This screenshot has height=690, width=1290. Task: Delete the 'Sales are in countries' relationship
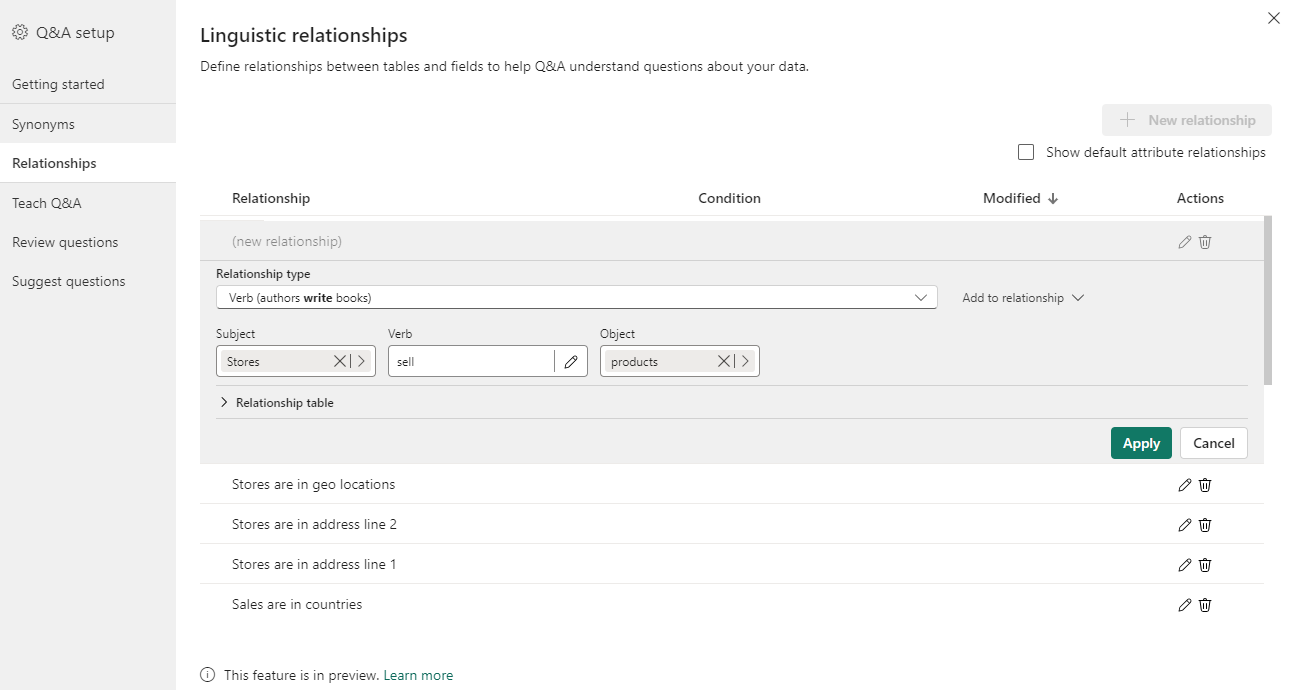pyautogui.click(x=1205, y=605)
